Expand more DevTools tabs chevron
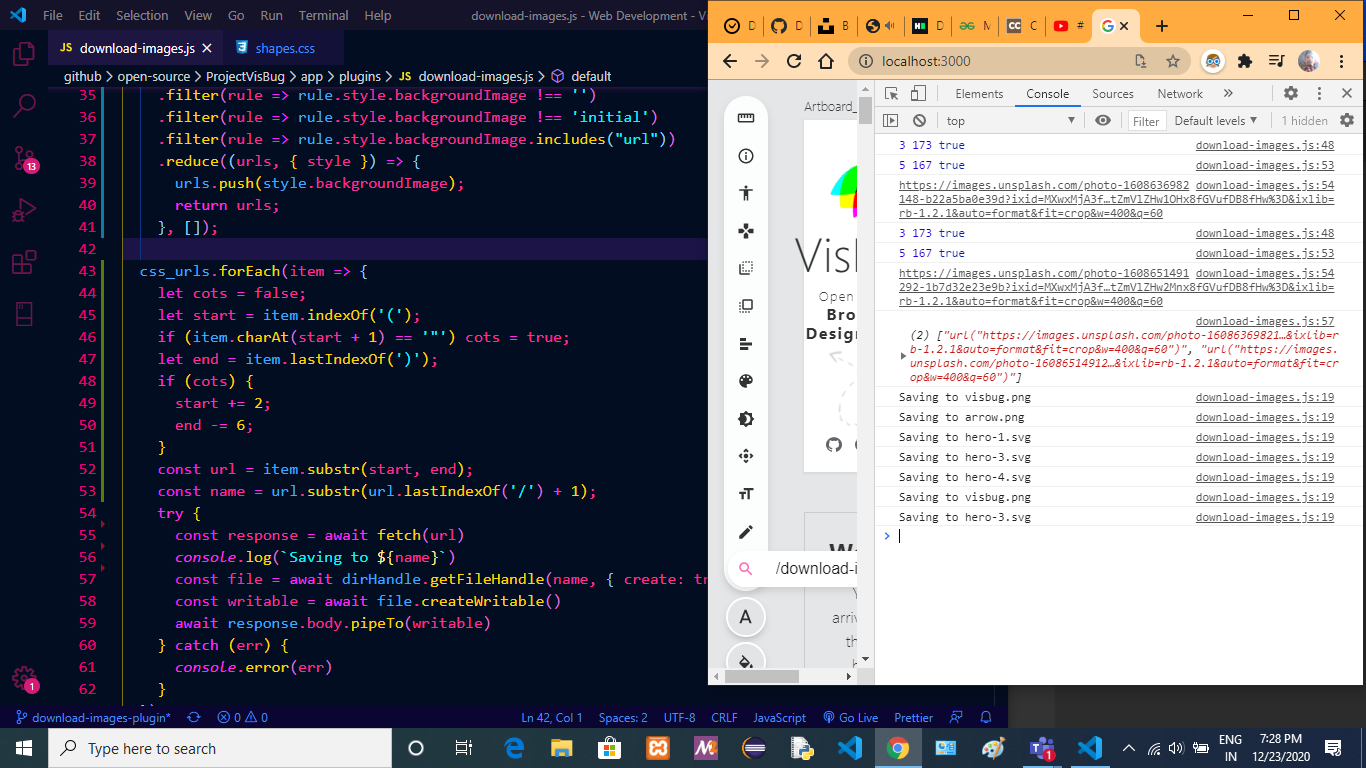This screenshot has width=1366, height=768. pos(1228,93)
